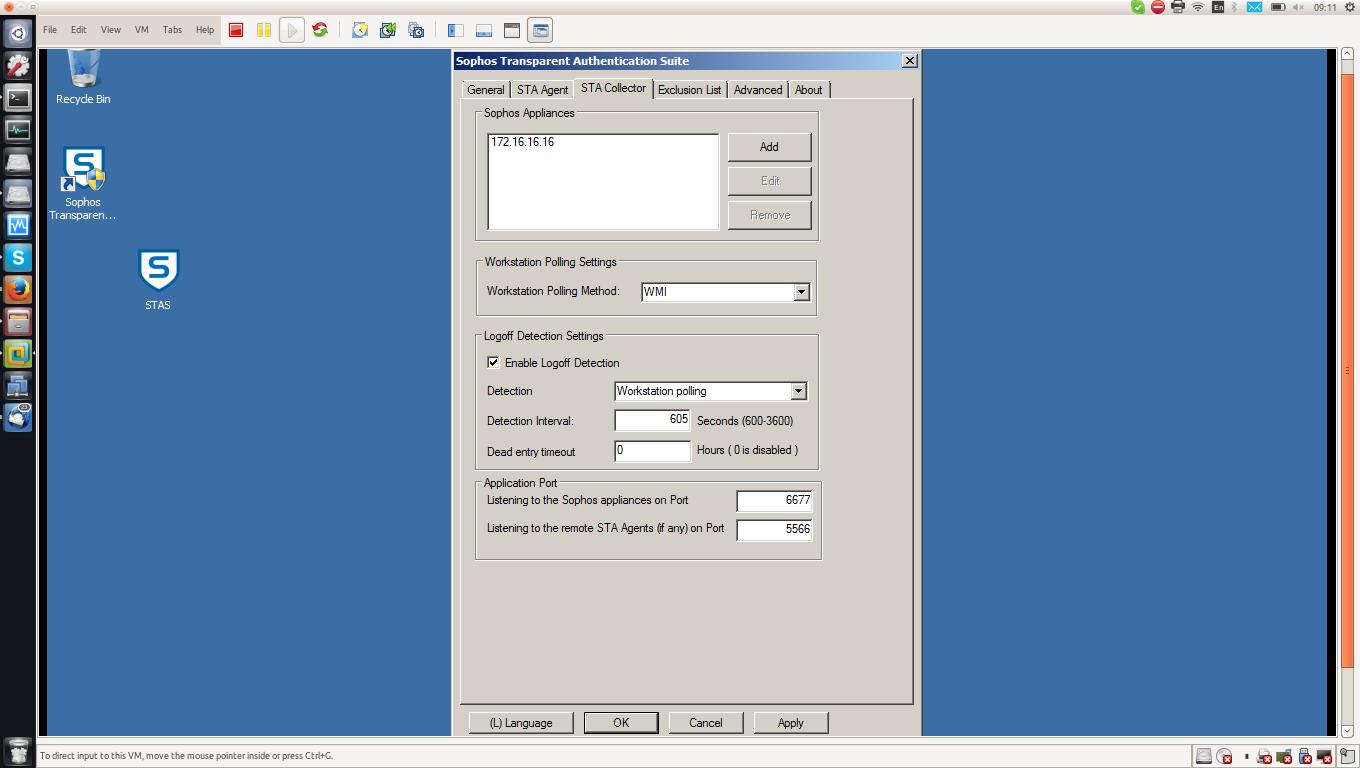Click the OK button
Image resolution: width=1360 pixels, height=768 pixels.
coord(621,723)
